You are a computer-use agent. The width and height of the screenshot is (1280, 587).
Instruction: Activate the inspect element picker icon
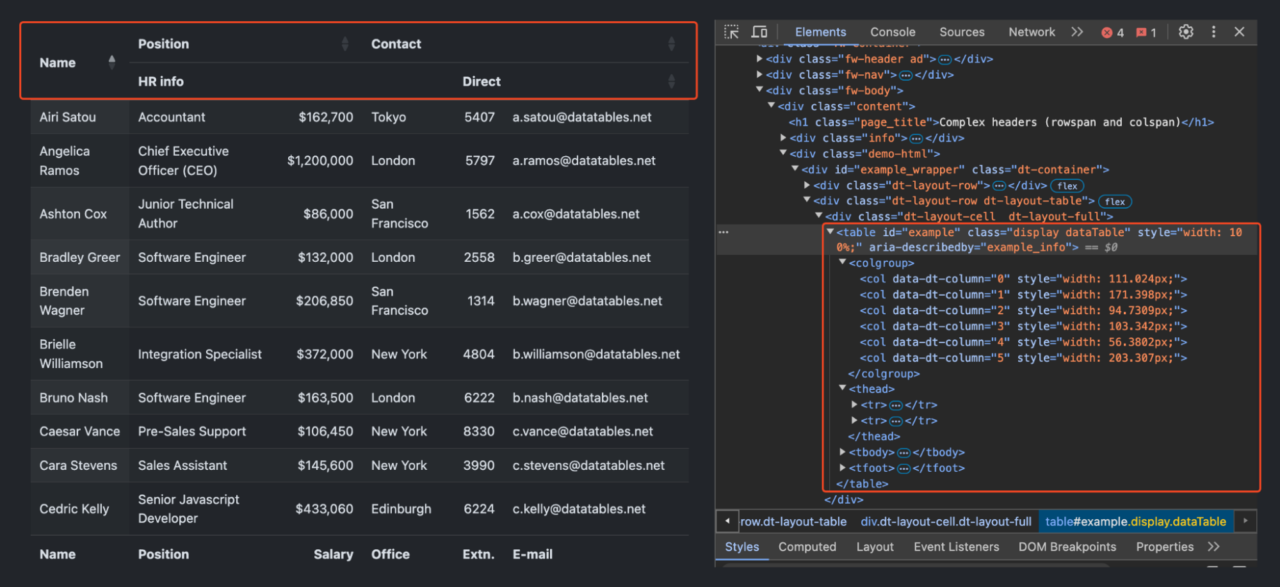click(731, 32)
